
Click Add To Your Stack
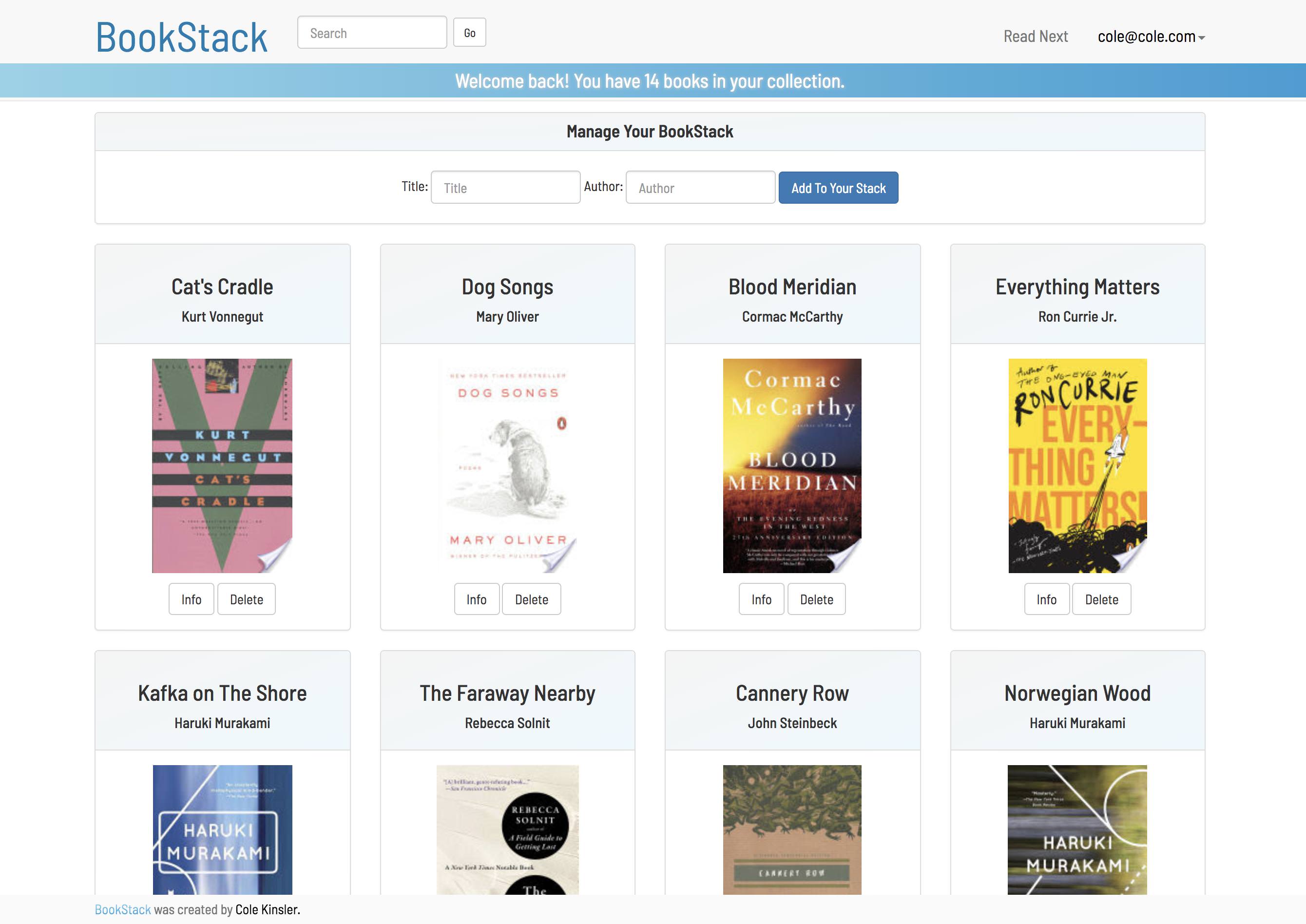click(x=839, y=187)
